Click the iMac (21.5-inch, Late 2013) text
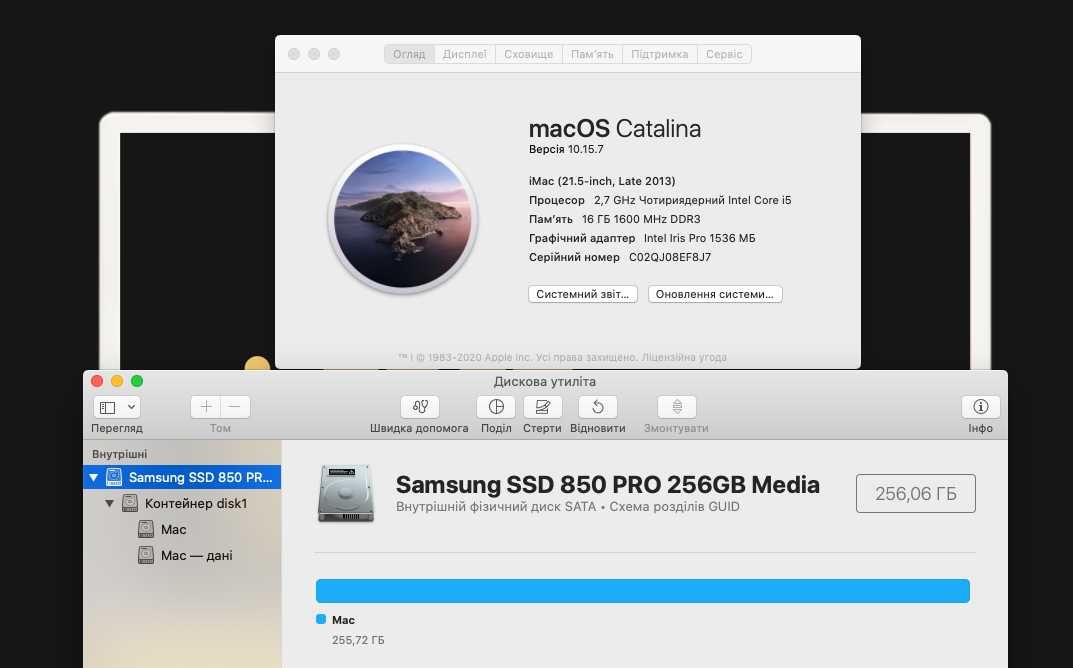The height and width of the screenshot is (668, 1073). (602, 181)
